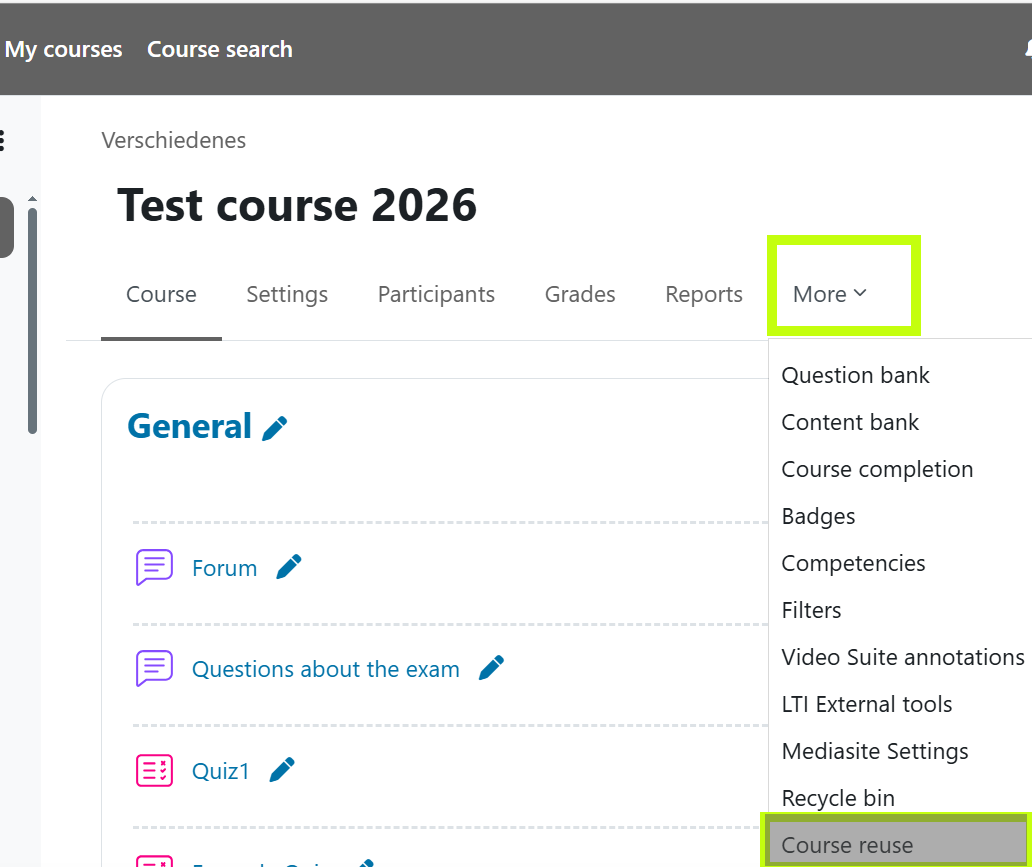This screenshot has width=1032, height=867.
Task: Open the Verschiedenes breadcrumb link
Action: pos(174,140)
